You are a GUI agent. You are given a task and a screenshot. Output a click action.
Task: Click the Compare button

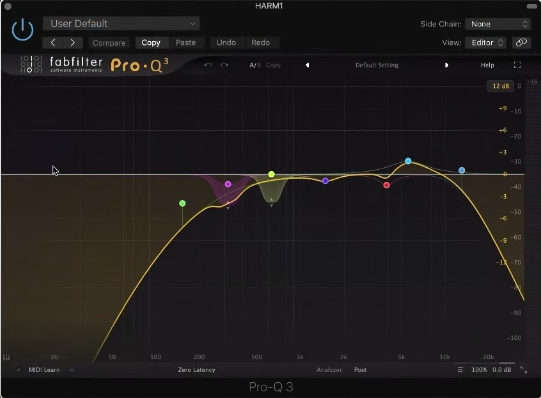(x=109, y=43)
